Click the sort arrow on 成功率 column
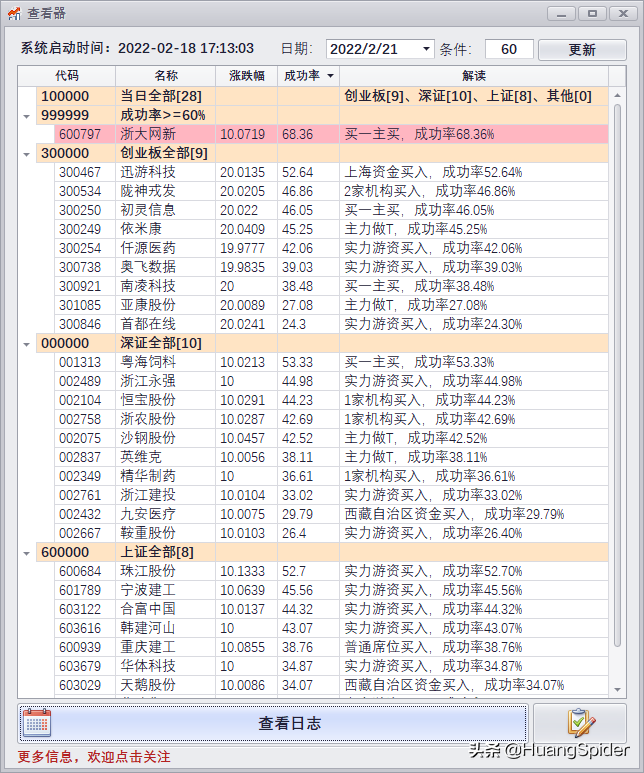The image size is (644, 773). tap(330, 76)
